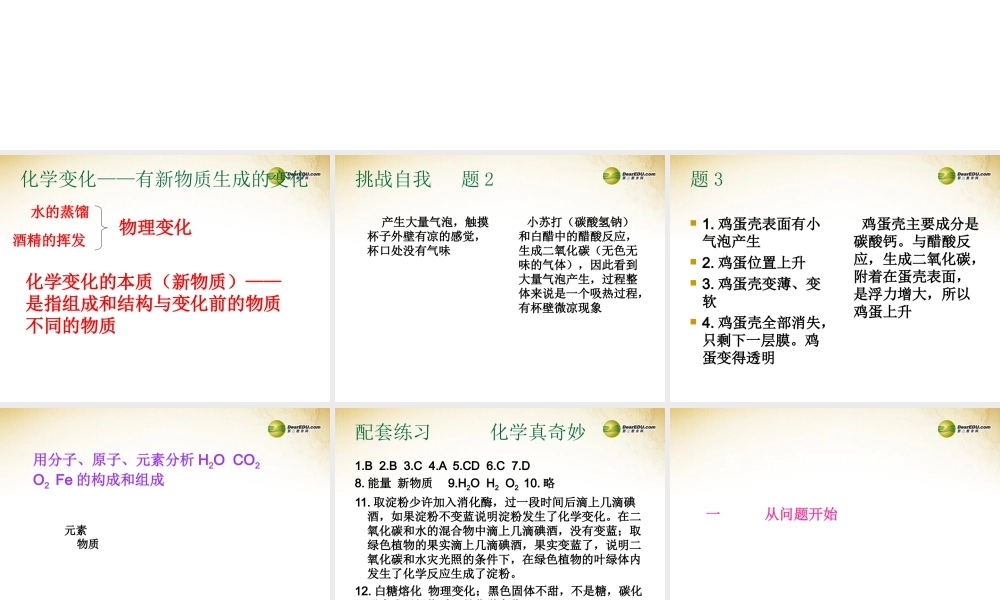The width and height of the screenshot is (1000, 600).
Task: Select the purple 用分子、原子、元素分析 text
Action: click(146, 470)
